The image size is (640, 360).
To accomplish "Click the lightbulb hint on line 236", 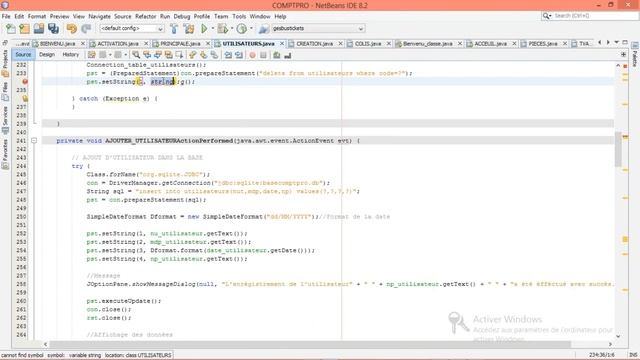I will (25, 98).
